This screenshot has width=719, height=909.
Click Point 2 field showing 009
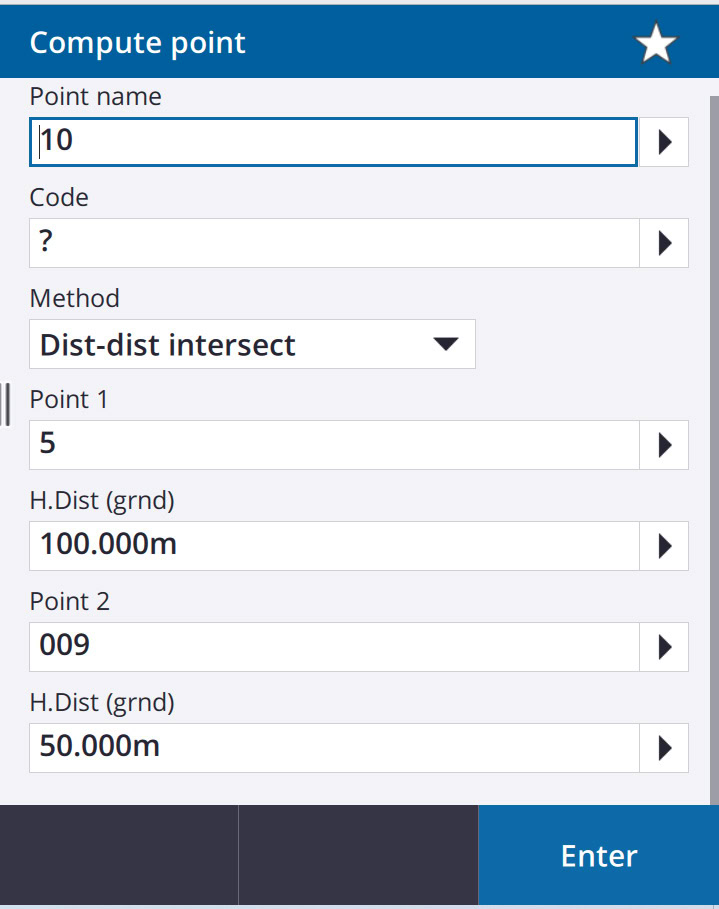(334, 647)
